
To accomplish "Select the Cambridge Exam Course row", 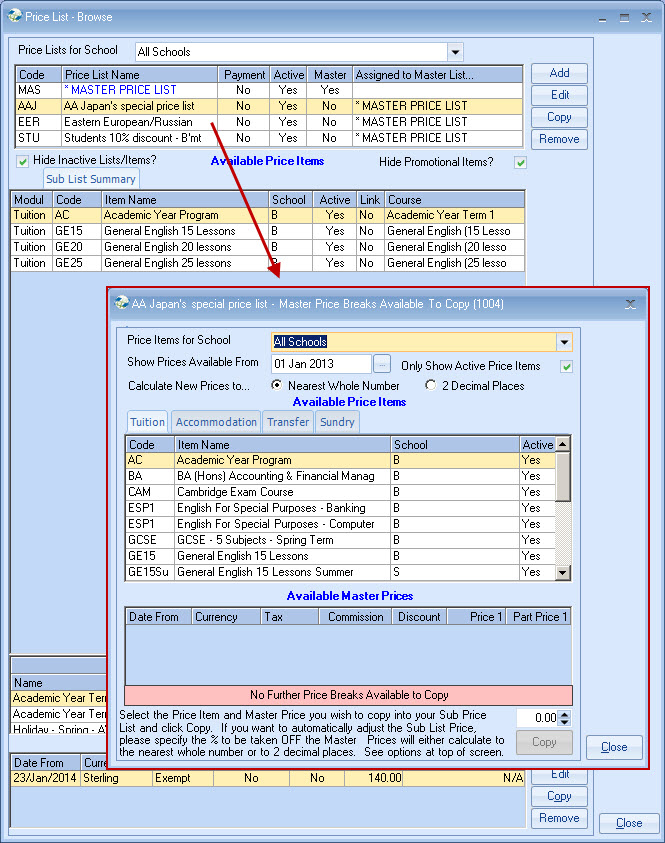I will 235,492.
